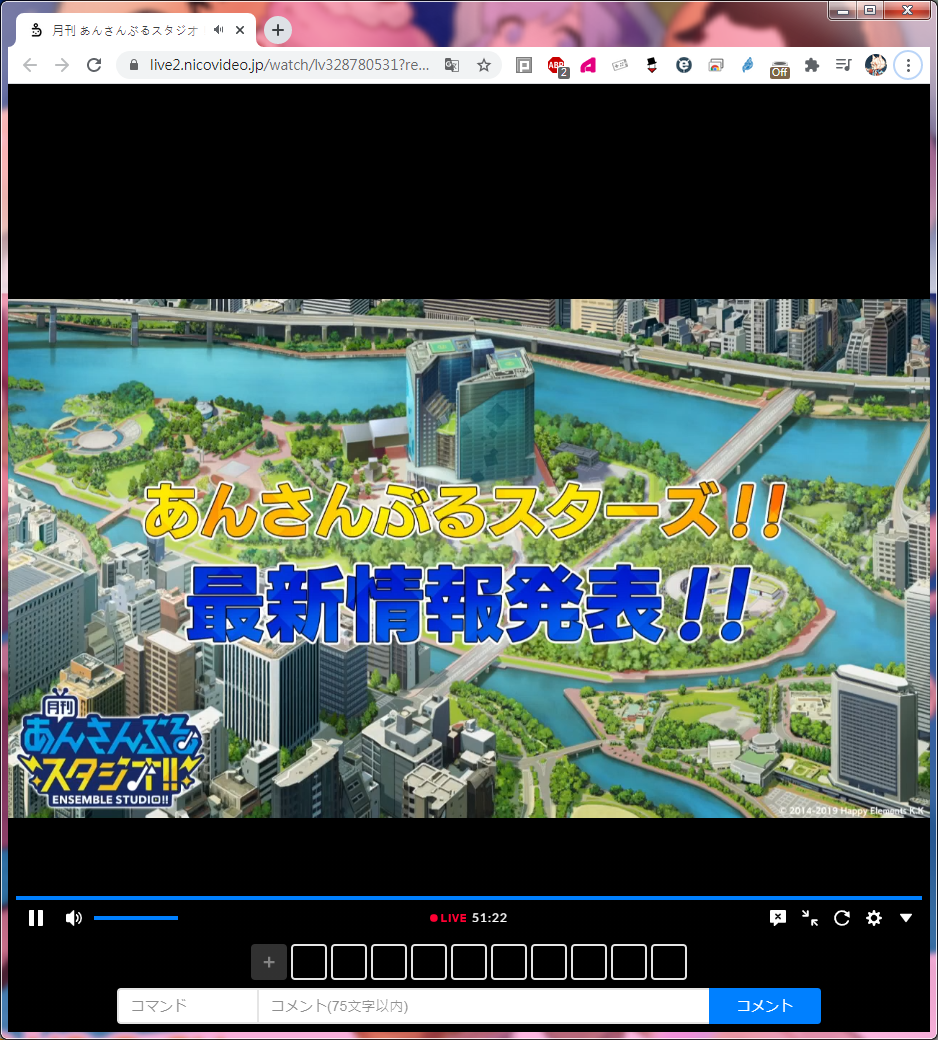This screenshot has width=938, height=1040.
Task: Go forward in browser history
Action: pos(62,65)
